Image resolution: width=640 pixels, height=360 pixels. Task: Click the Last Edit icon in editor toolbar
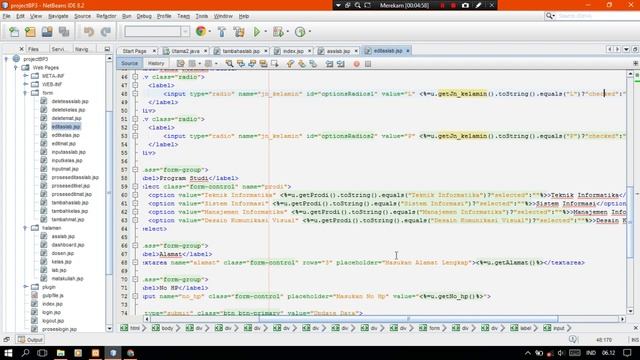click(x=180, y=64)
